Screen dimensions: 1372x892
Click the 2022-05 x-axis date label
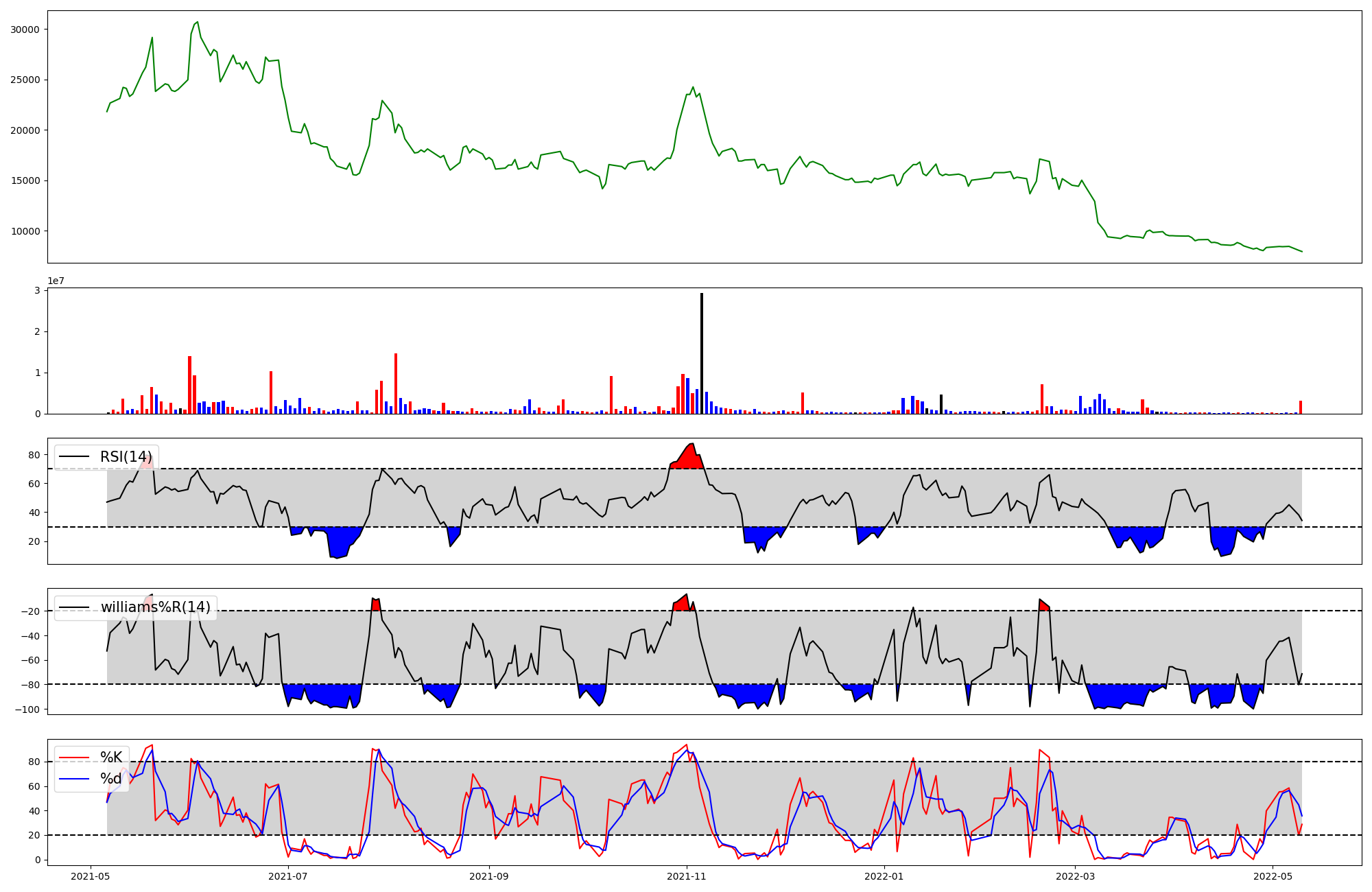1273,876
